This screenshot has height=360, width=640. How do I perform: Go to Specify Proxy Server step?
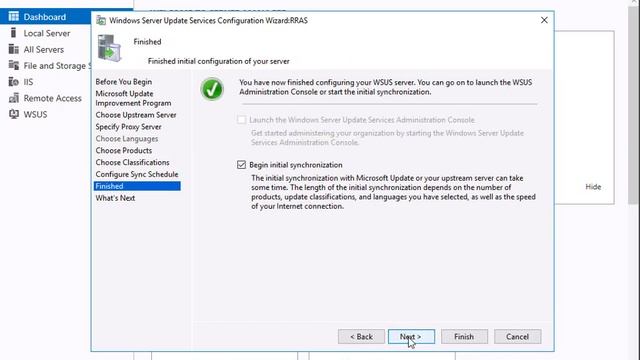coord(129,127)
